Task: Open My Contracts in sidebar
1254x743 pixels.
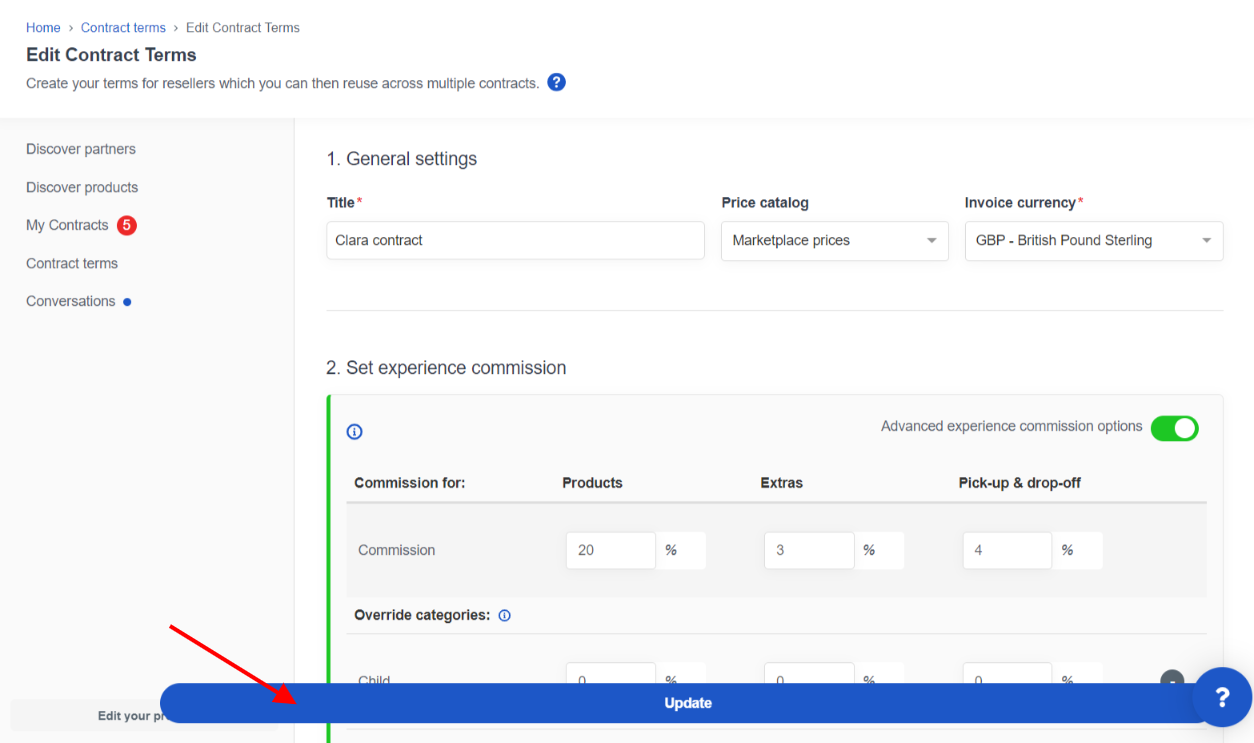Action: 67,225
